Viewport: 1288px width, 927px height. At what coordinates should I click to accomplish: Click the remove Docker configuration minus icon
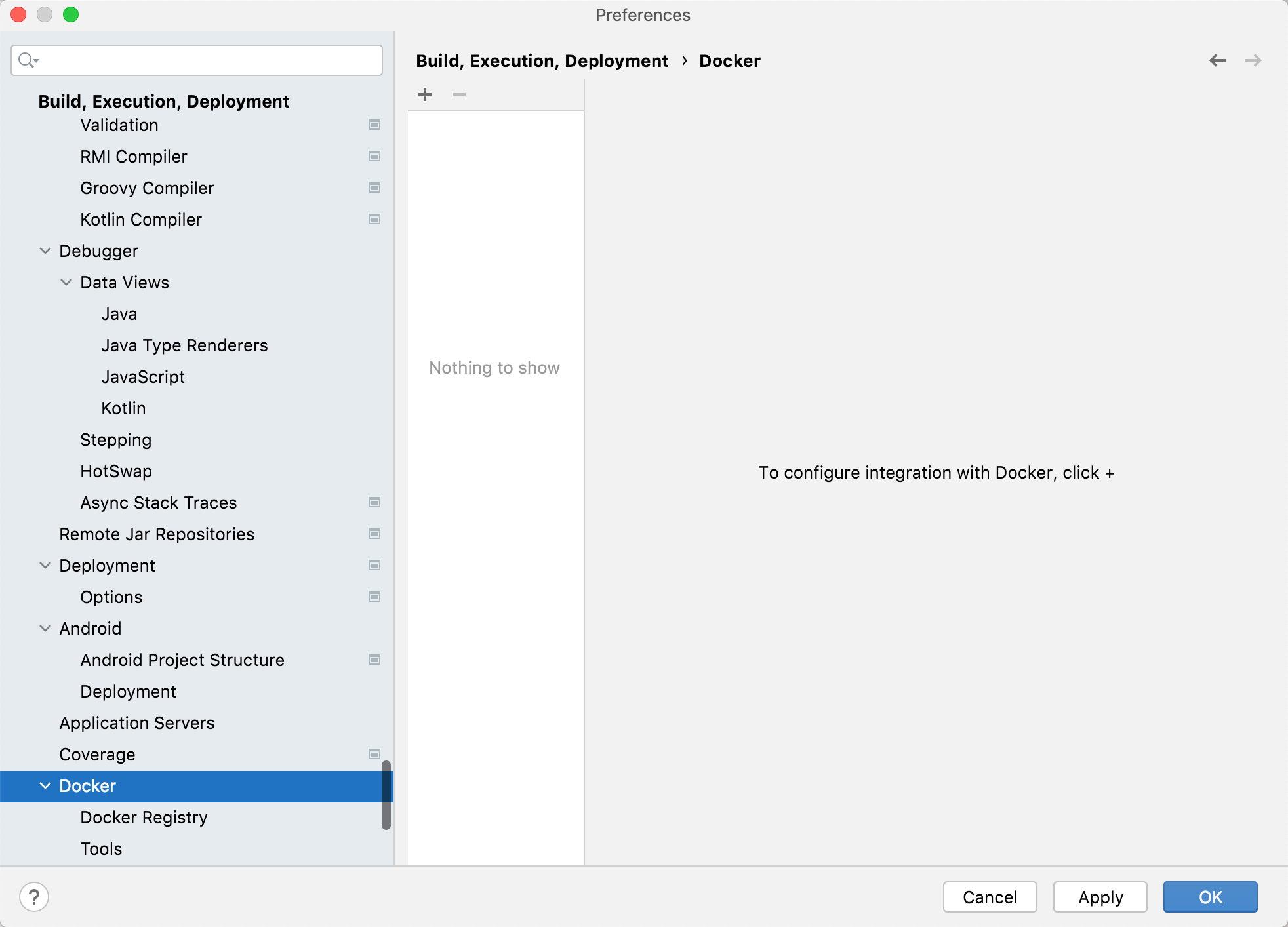[x=459, y=94]
